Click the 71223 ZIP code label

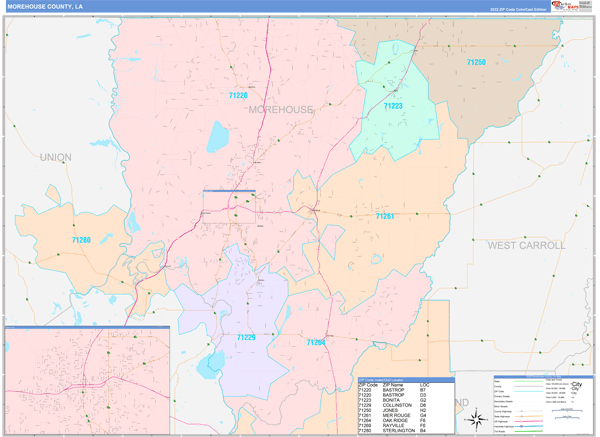coord(392,106)
